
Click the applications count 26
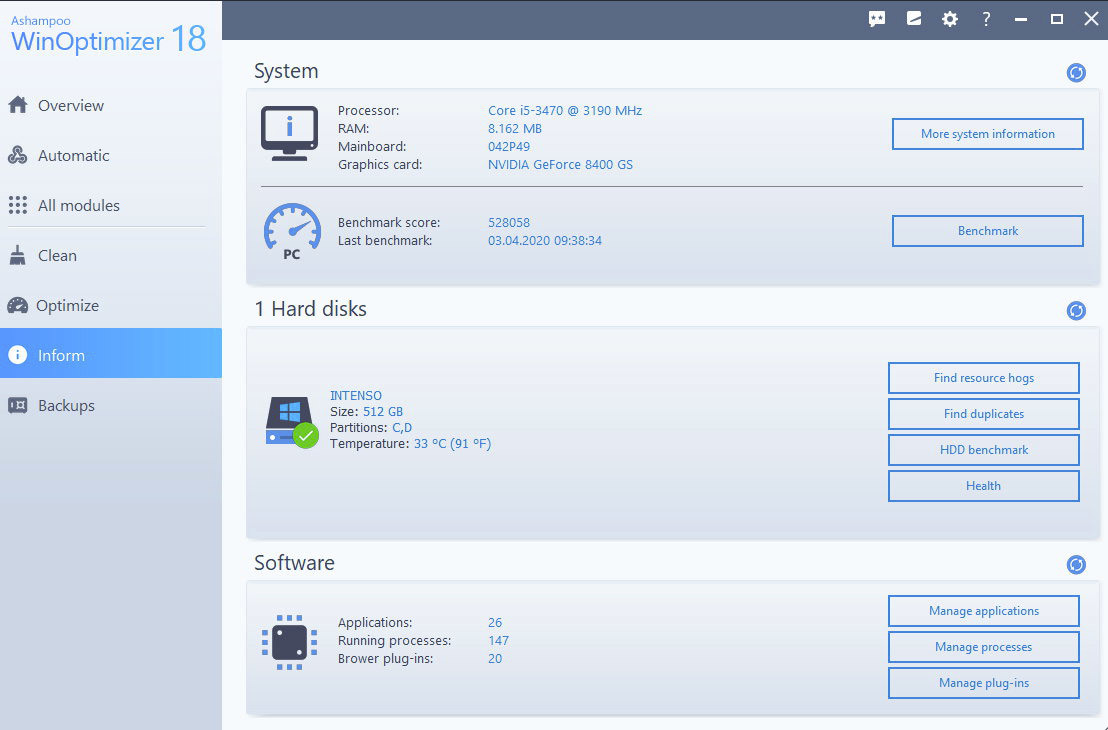495,623
